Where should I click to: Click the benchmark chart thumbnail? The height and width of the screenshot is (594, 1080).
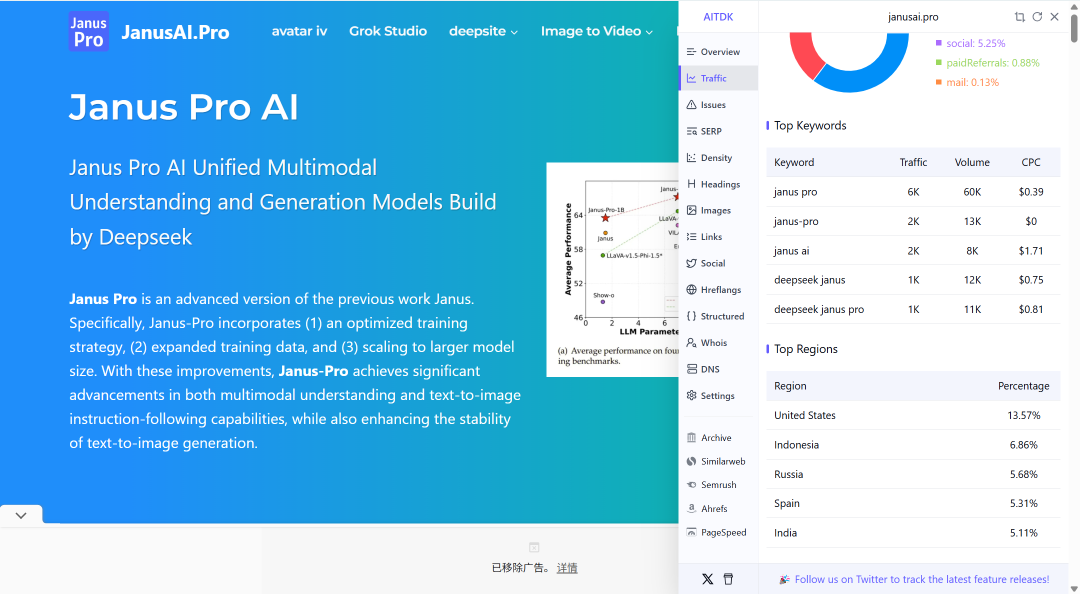(612, 269)
